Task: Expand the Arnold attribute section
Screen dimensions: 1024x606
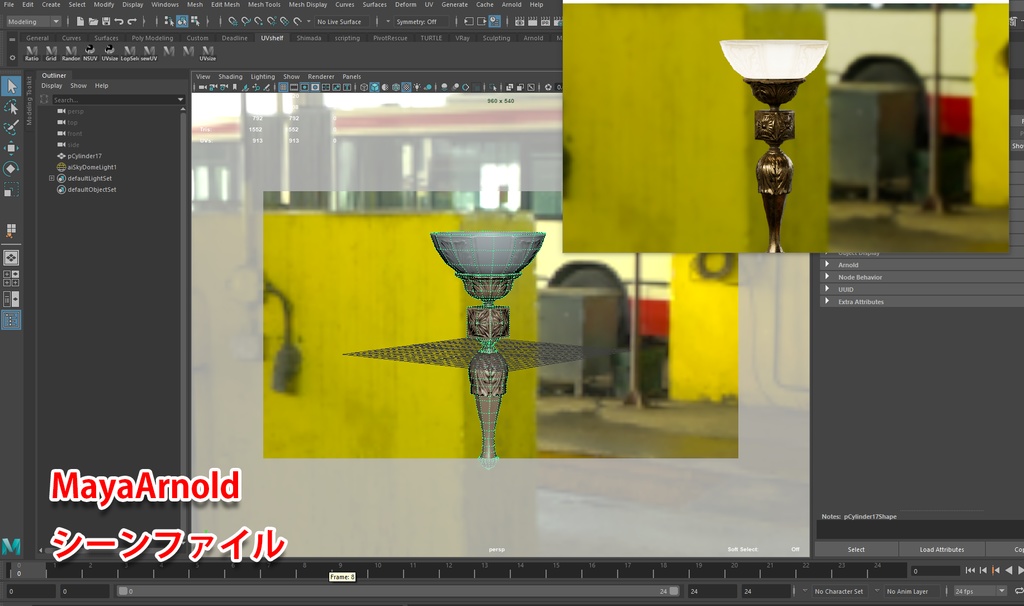Action: 827,264
